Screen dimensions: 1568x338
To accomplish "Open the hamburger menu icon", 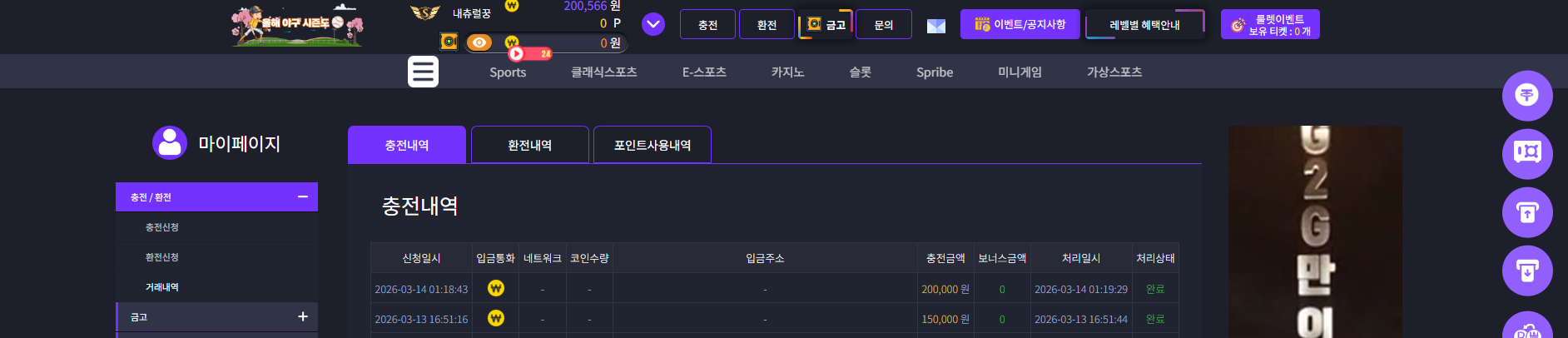I will [x=423, y=72].
